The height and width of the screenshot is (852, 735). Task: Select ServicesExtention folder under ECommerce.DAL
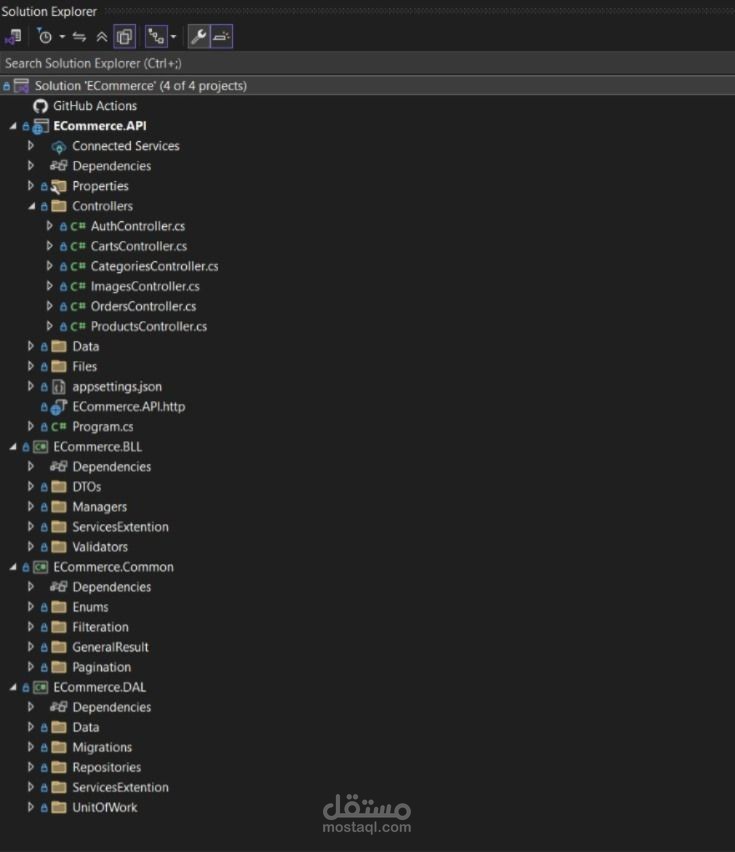(120, 787)
